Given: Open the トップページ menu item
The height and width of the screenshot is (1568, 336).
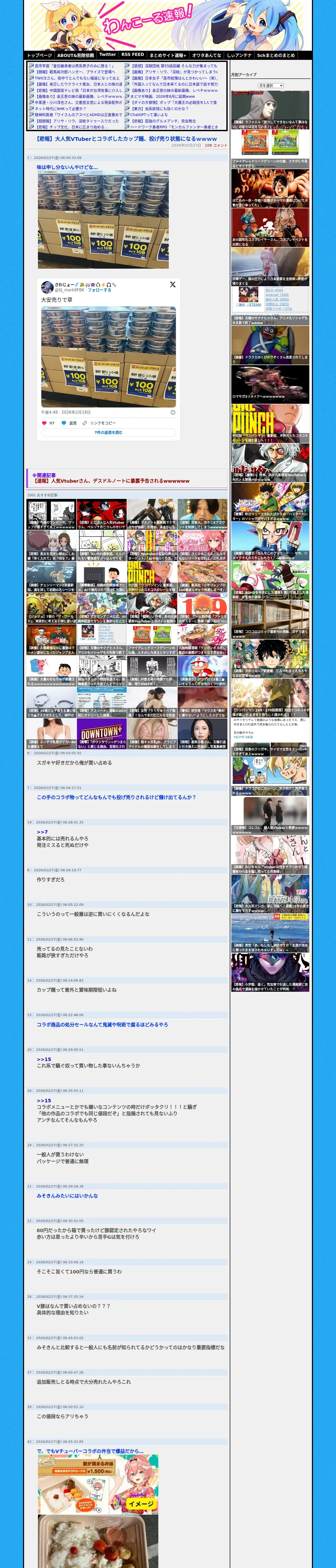Looking at the screenshot, I should [x=39, y=55].
